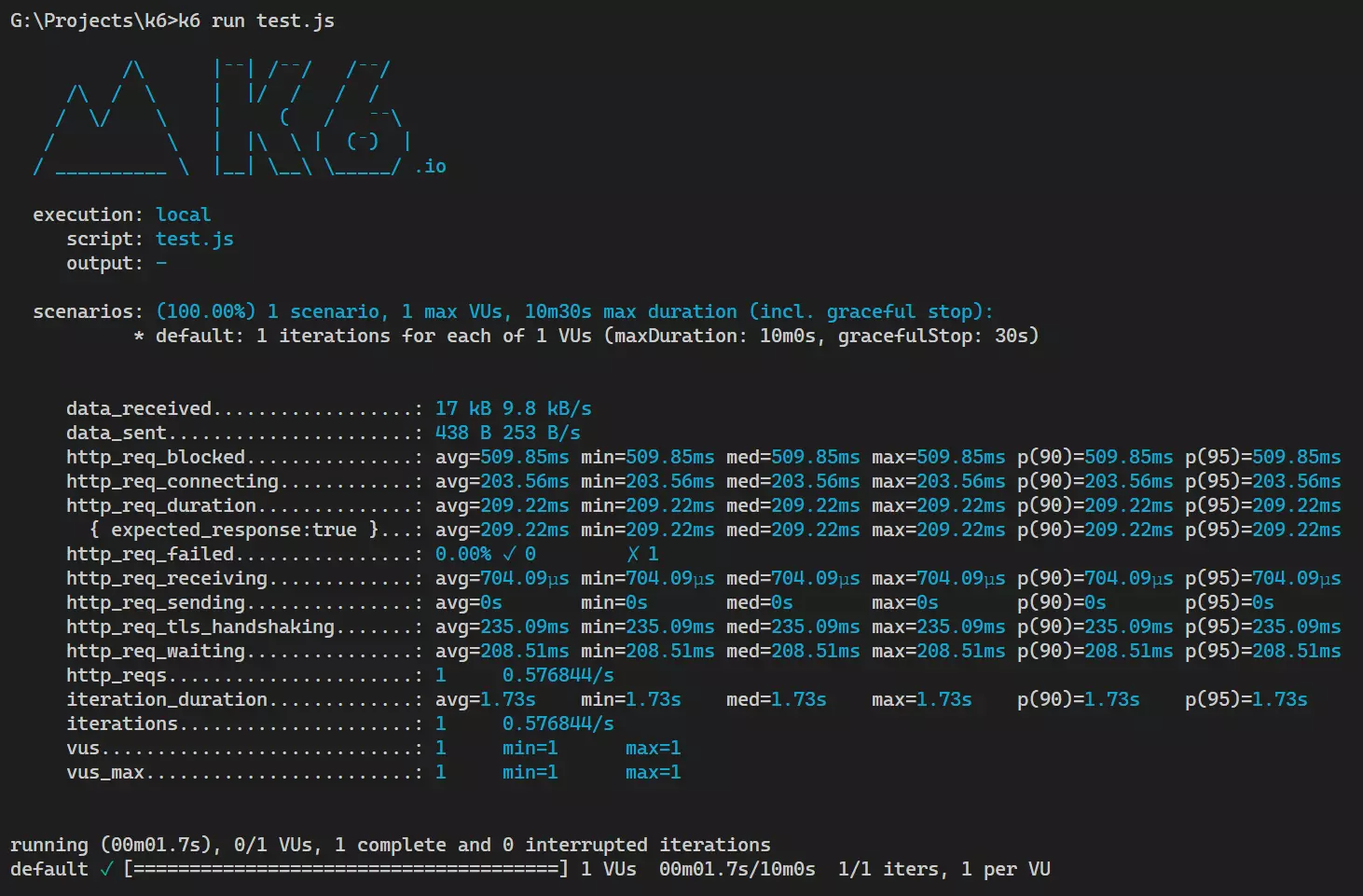Image resolution: width=1363 pixels, height=896 pixels.
Task: Select the execution value 'local'
Action: tap(184, 214)
